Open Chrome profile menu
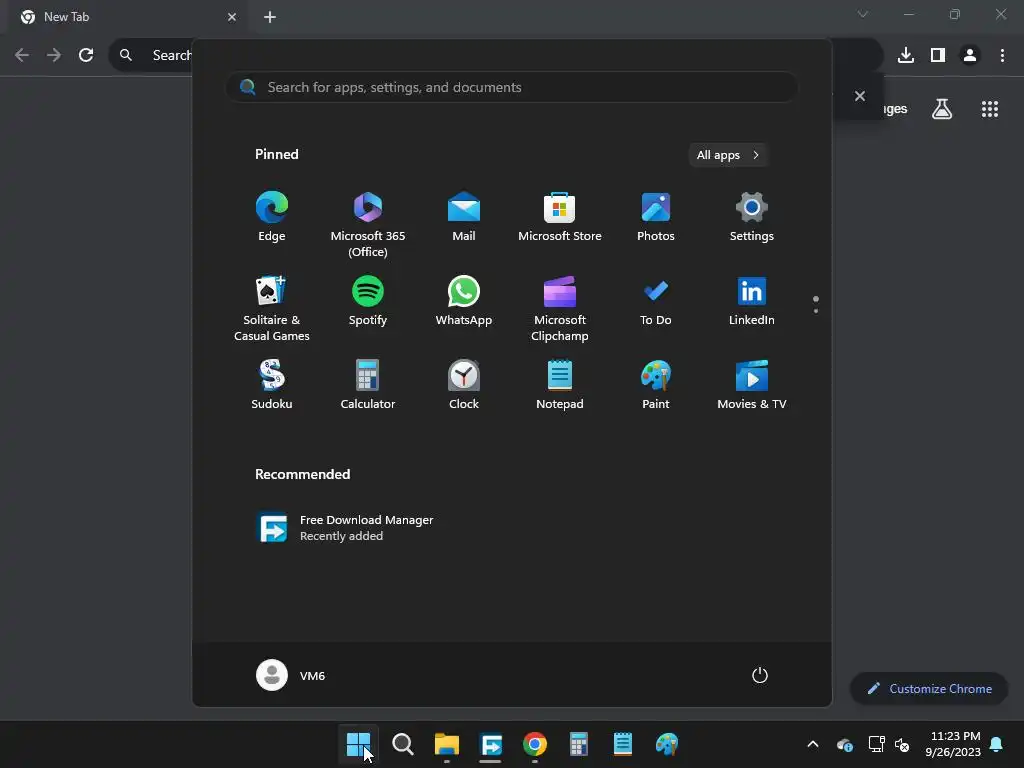Viewport: 1024px width, 768px height. [970, 56]
